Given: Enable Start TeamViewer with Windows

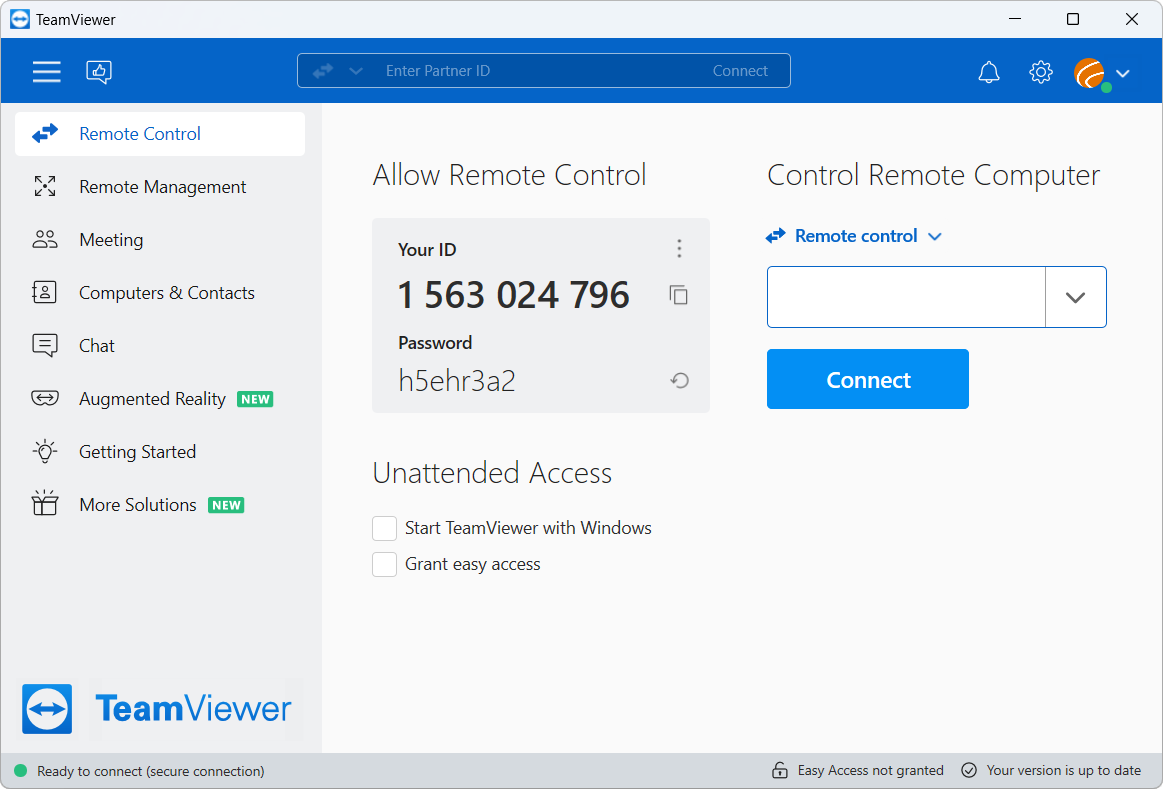Looking at the screenshot, I should point(385,528).
